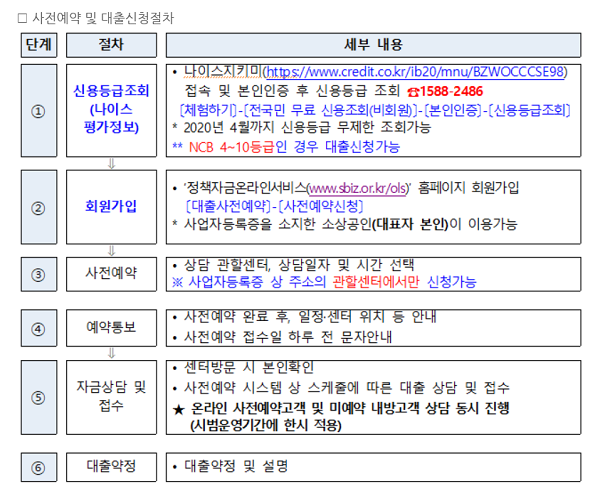
Task: Click the circled number ④ step icon
Action: pos(37,327)
